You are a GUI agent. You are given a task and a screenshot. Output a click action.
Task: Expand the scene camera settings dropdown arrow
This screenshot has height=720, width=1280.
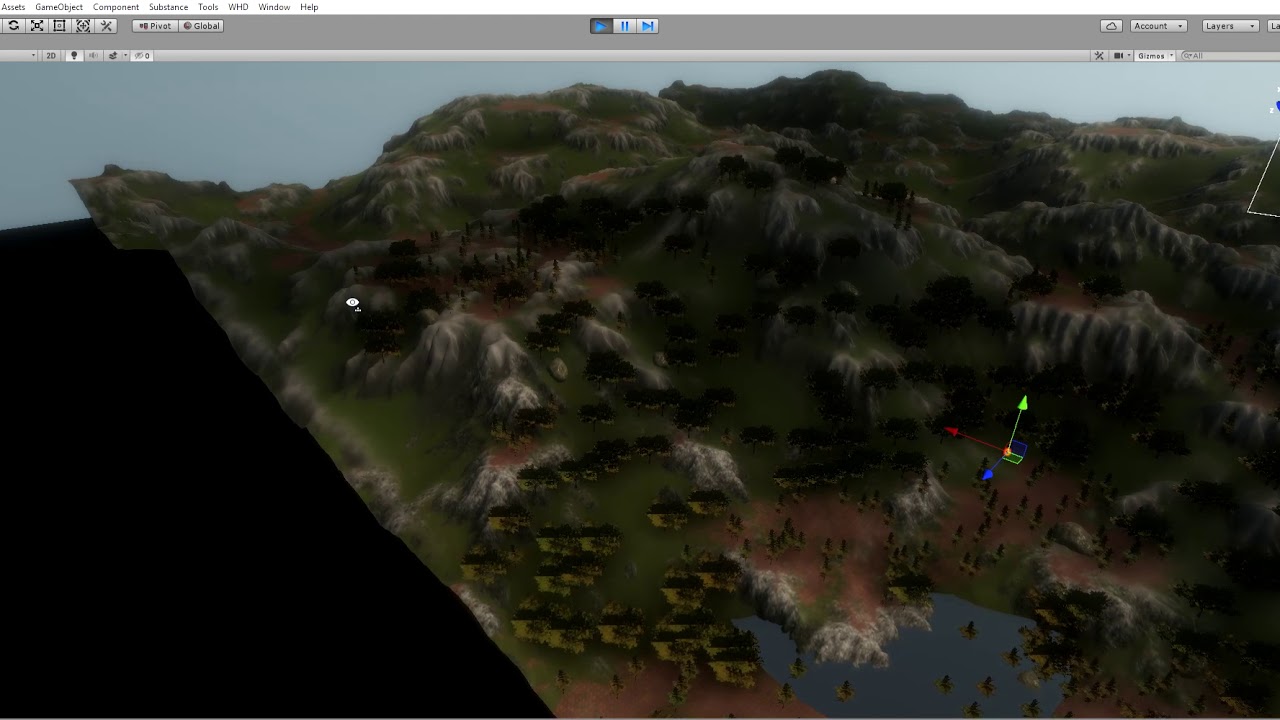click(x=1129, y=56)
